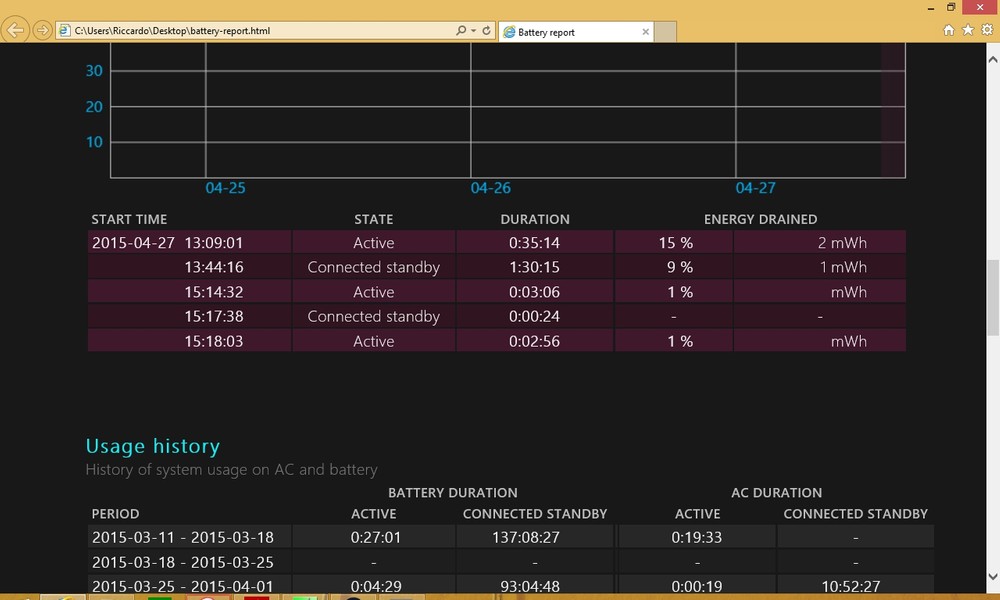Click the 2015-03-18 - 2015-03-25 period row
This screenshot has height=600, width=1000.
tap(189, 562)
